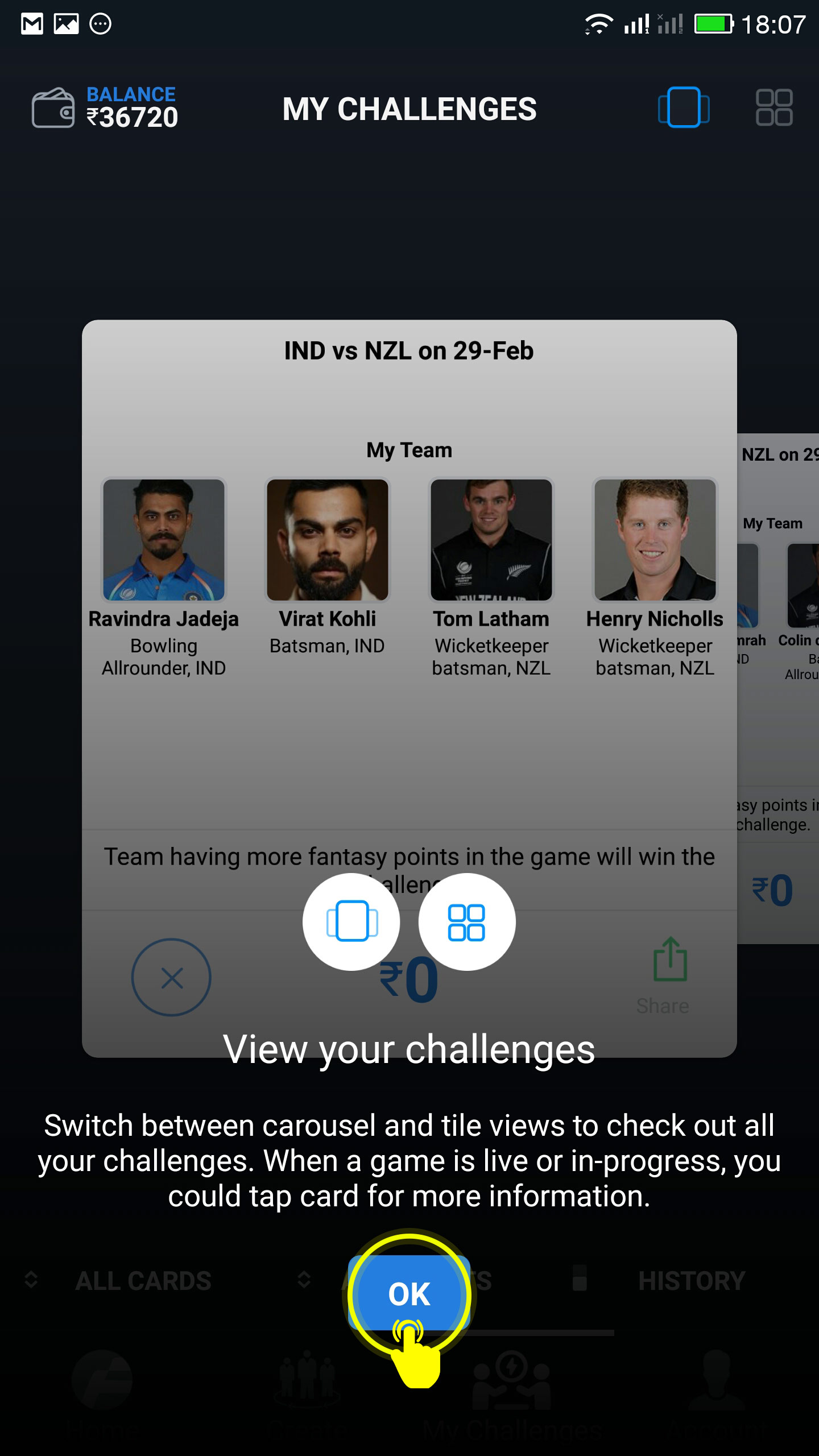Open Virat Kohli player photo
Image resolution: width=819 pixels, height=1456 pixels.
(x=328, y=540)
